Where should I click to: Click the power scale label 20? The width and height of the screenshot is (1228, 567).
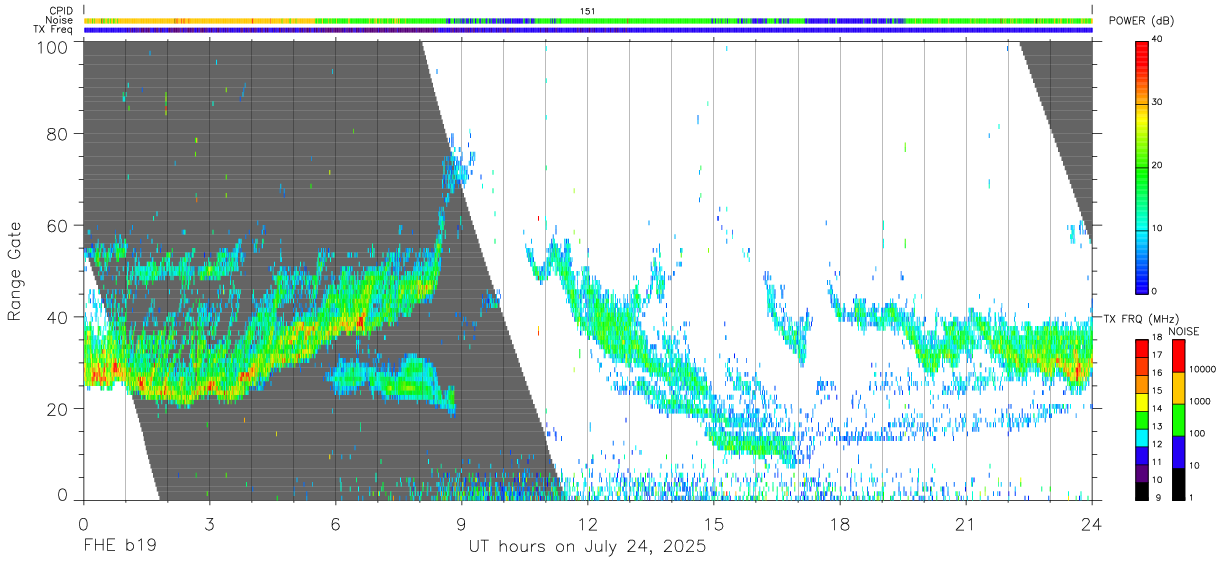[1157, 166]
